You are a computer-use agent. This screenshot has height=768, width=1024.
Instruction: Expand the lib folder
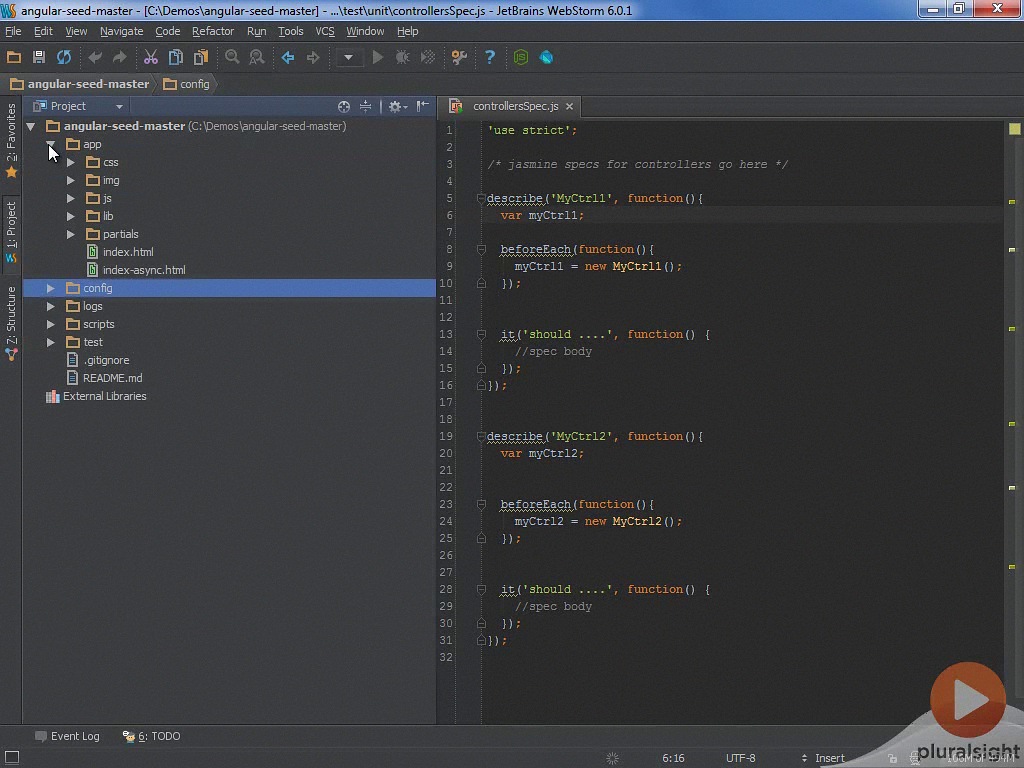(71, 216)
